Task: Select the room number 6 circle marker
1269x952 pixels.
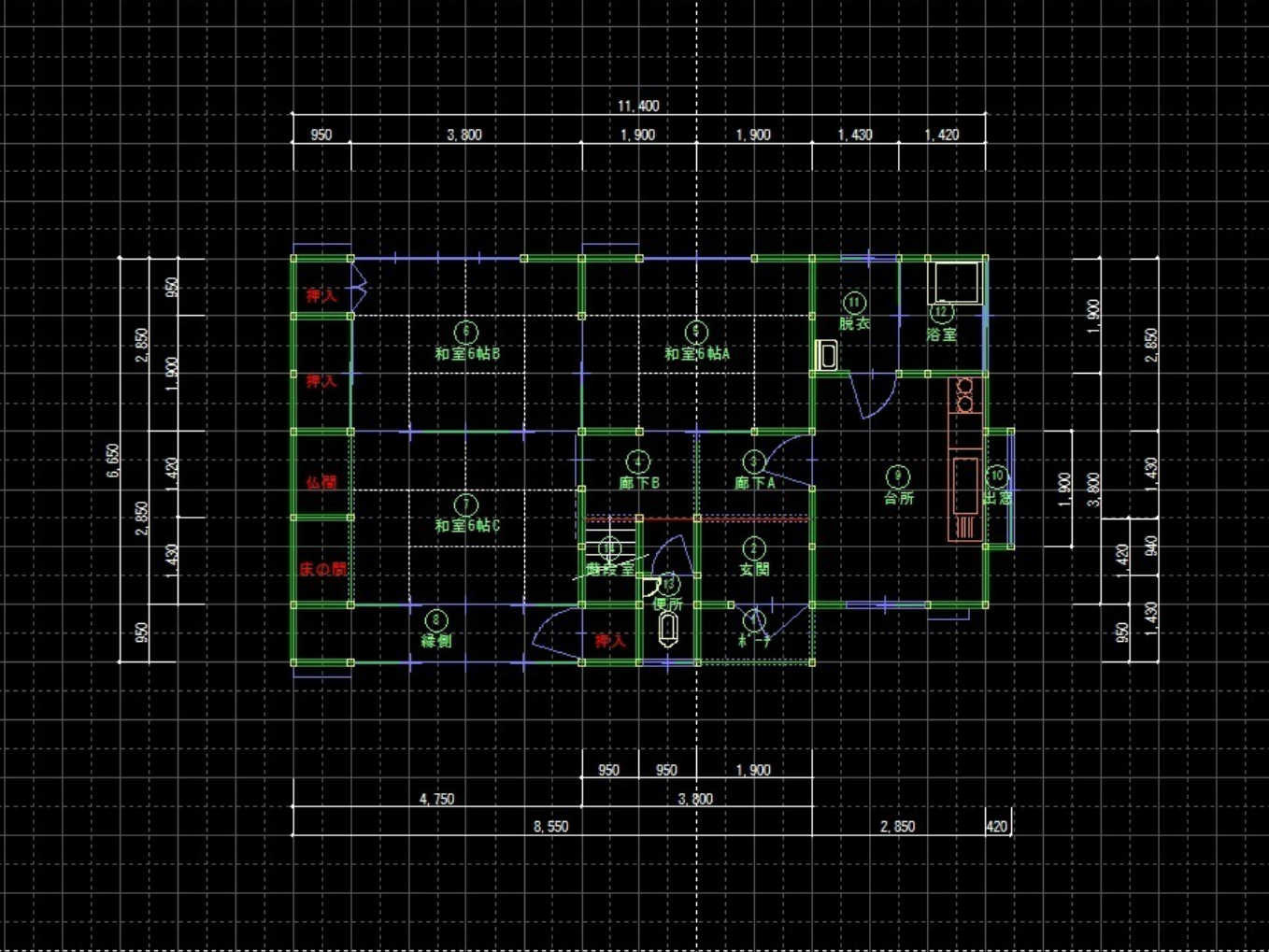Action: pos(465,332)
